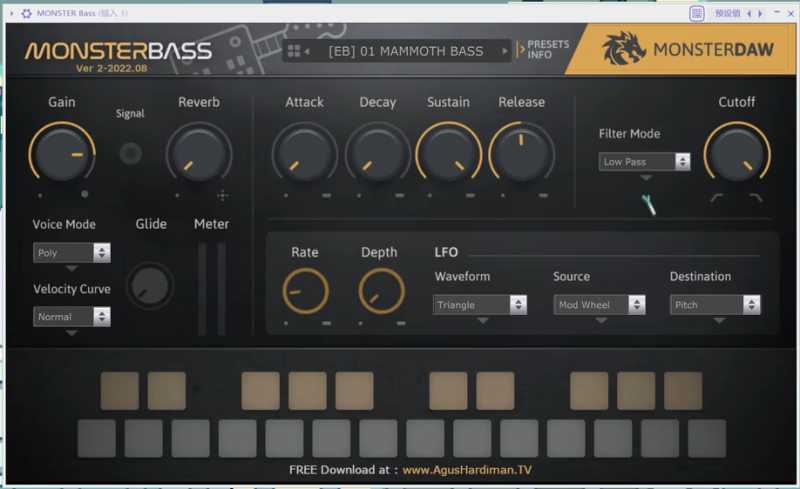Image resolution: width=800 pixels, height=489 pixels.
Task: Open the LFO Source Mod Wheel dropdown
Action: coord(600,305)
